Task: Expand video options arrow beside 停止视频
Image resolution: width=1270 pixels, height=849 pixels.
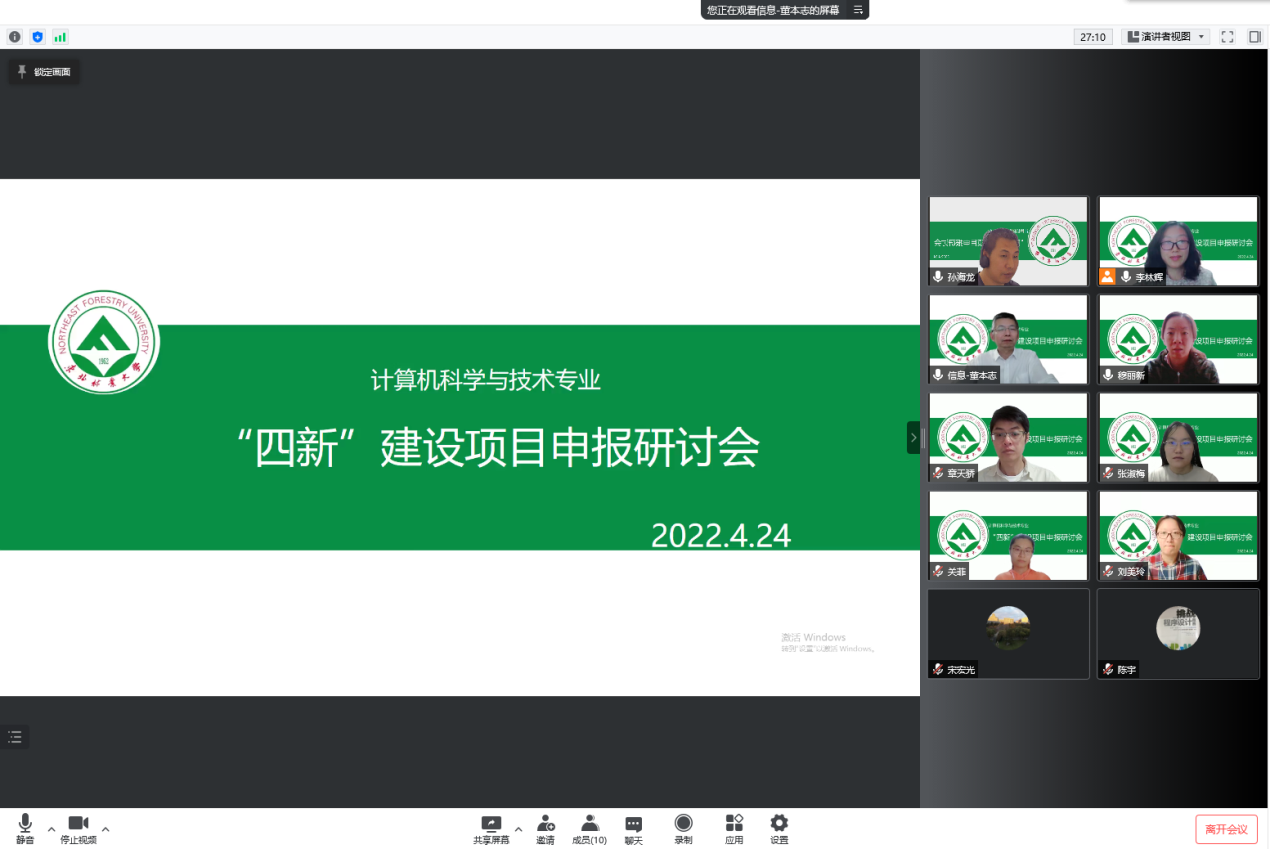Action: (106, 829)
